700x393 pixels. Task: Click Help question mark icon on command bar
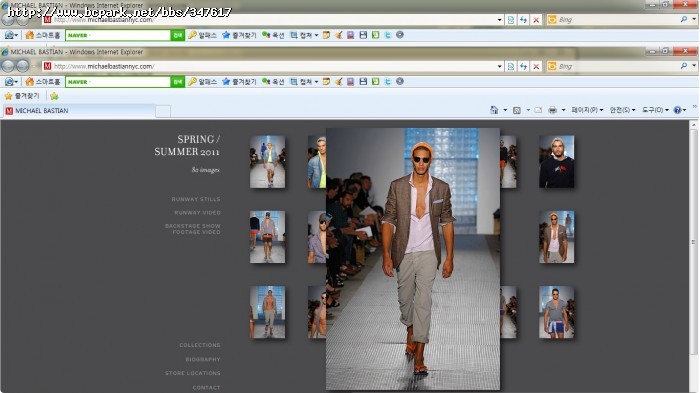coord(677,110)
